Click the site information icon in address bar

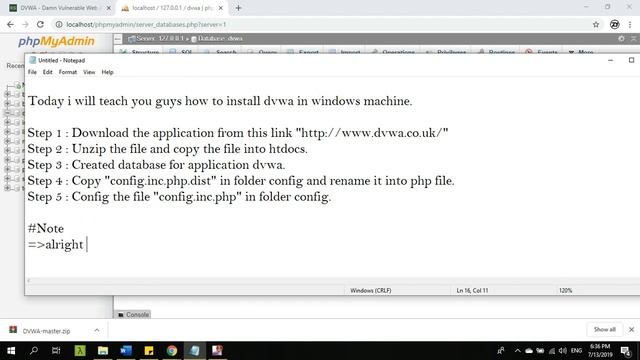click(59, 24)
